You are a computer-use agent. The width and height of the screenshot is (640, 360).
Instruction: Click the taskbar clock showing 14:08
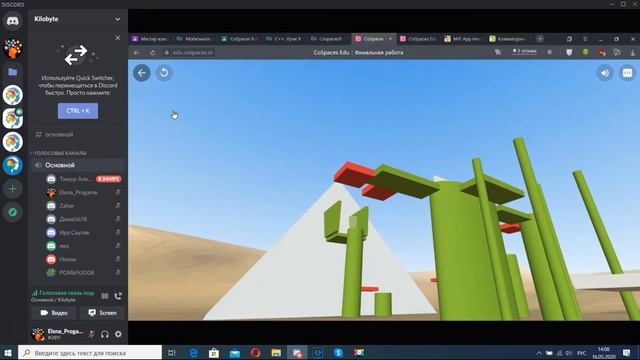(604, 353)
